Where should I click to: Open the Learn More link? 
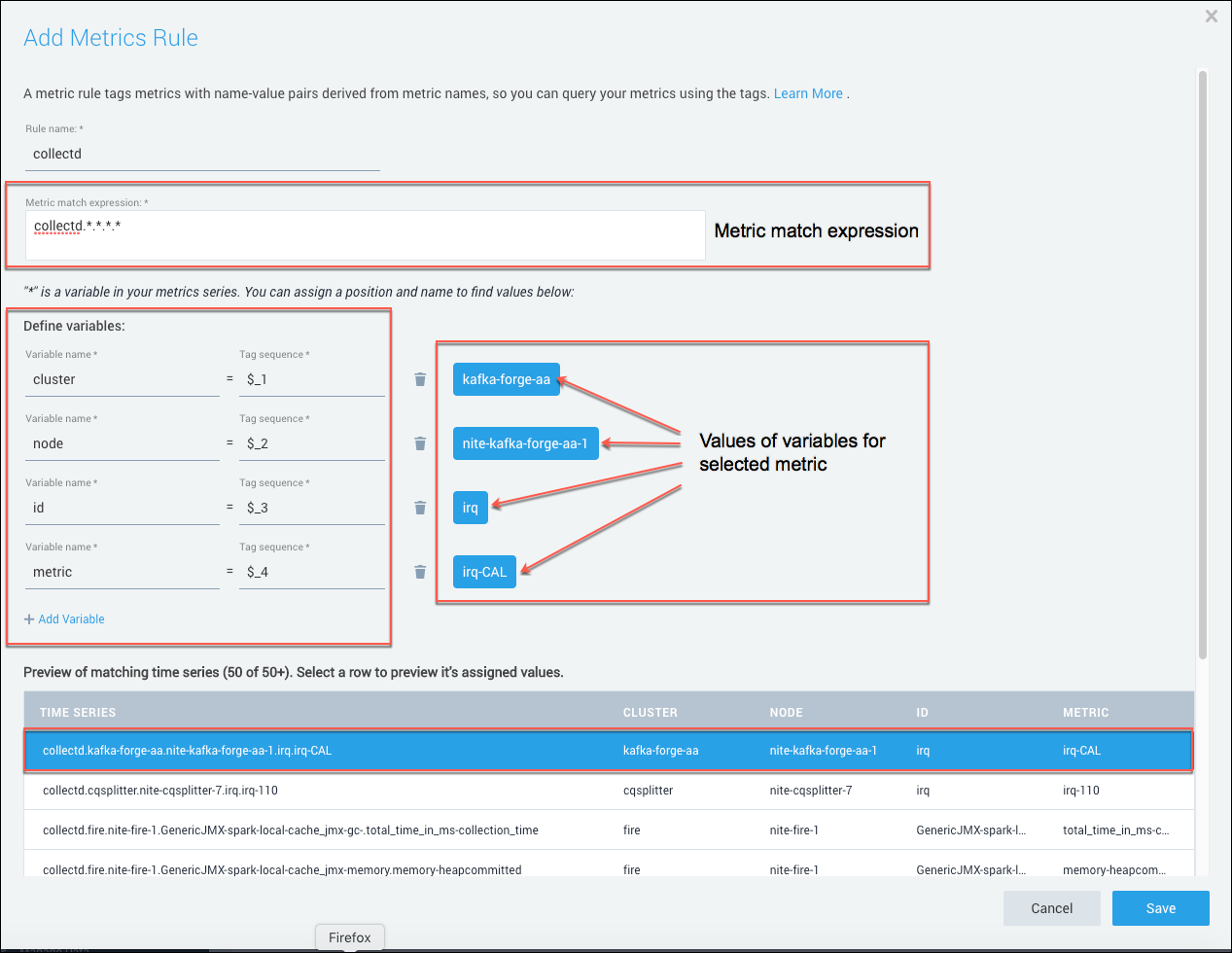807,93
